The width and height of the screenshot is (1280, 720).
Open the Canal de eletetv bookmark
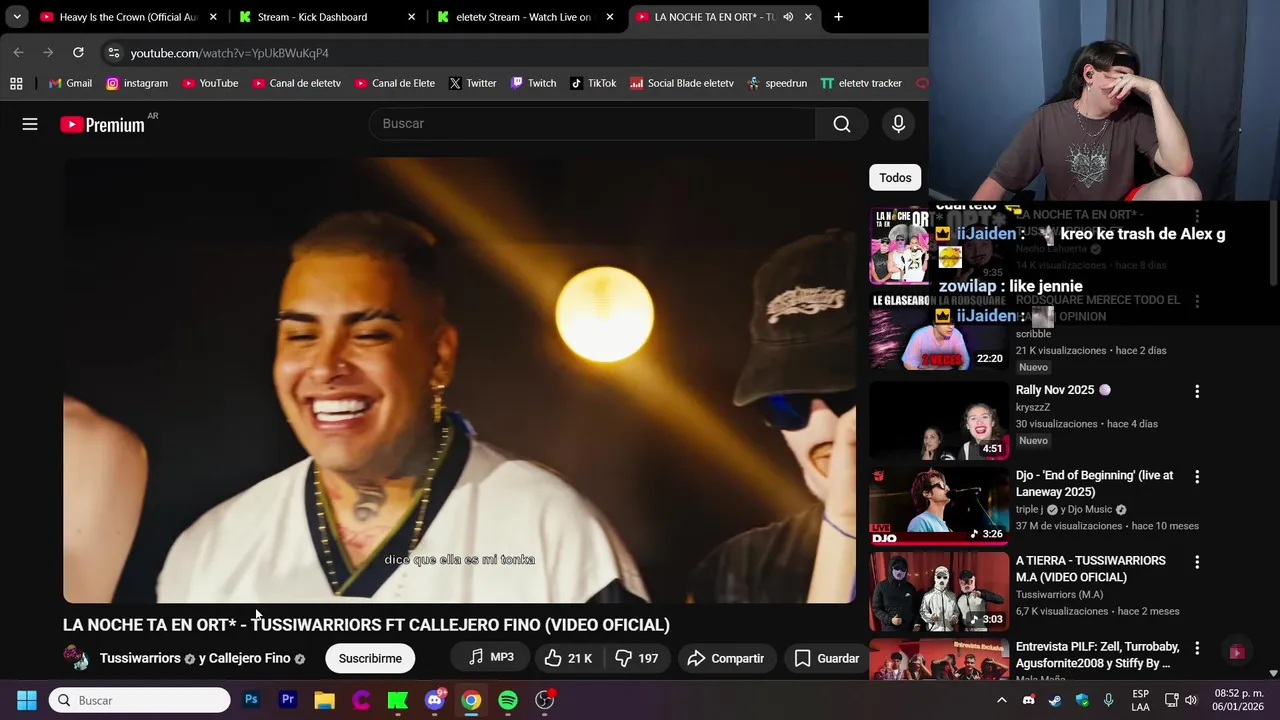click(296, 83)
